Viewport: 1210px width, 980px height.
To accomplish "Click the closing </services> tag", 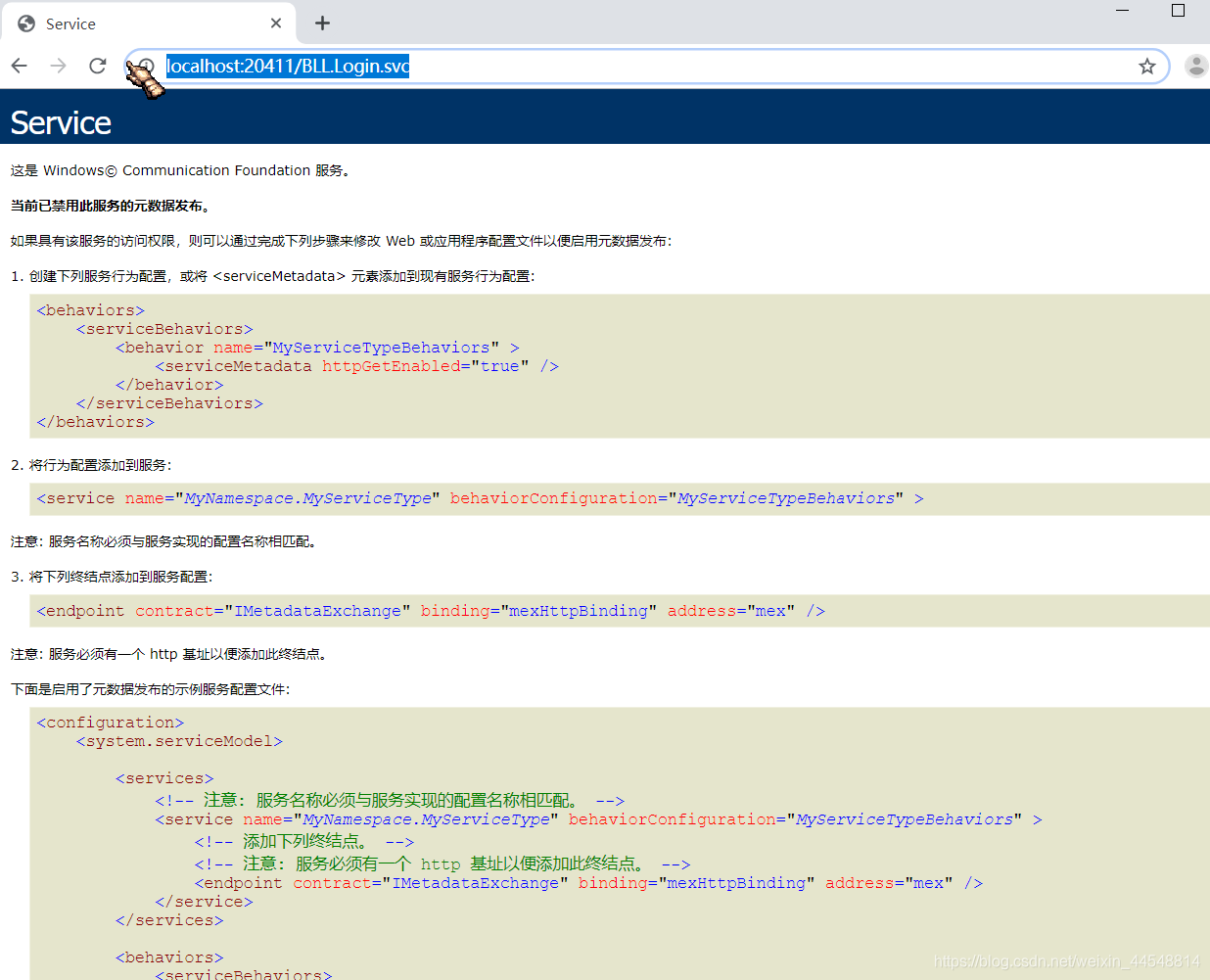I will coord(169,920).
